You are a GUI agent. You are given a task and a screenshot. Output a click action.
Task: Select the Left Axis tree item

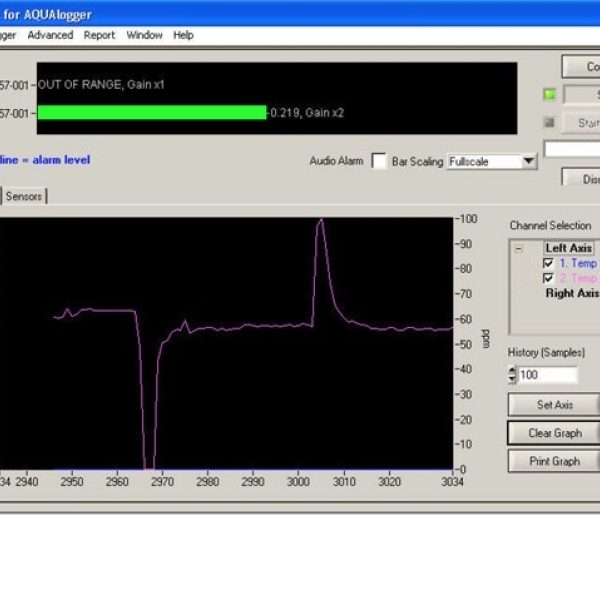[x=568, y=248]
